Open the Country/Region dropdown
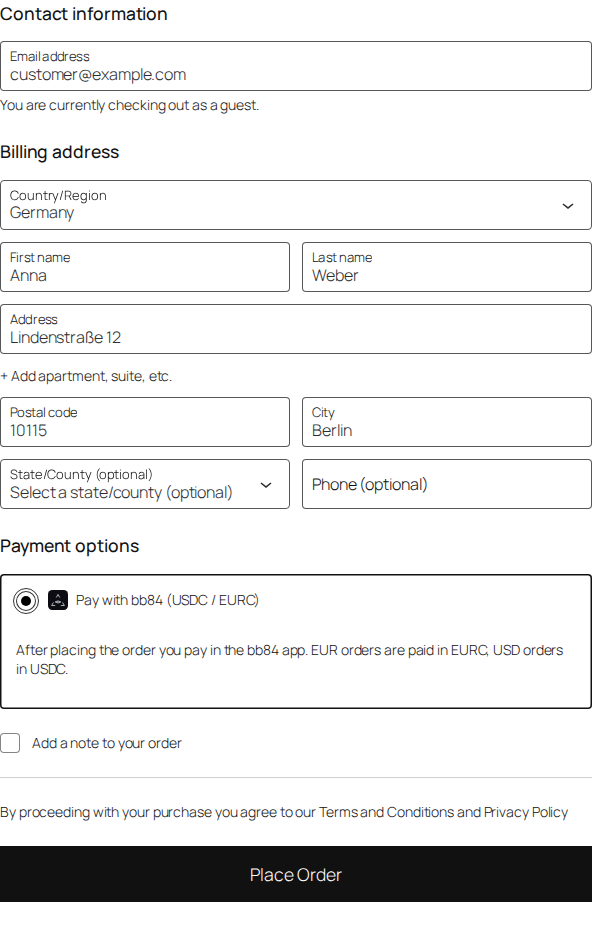 point(296,205)
